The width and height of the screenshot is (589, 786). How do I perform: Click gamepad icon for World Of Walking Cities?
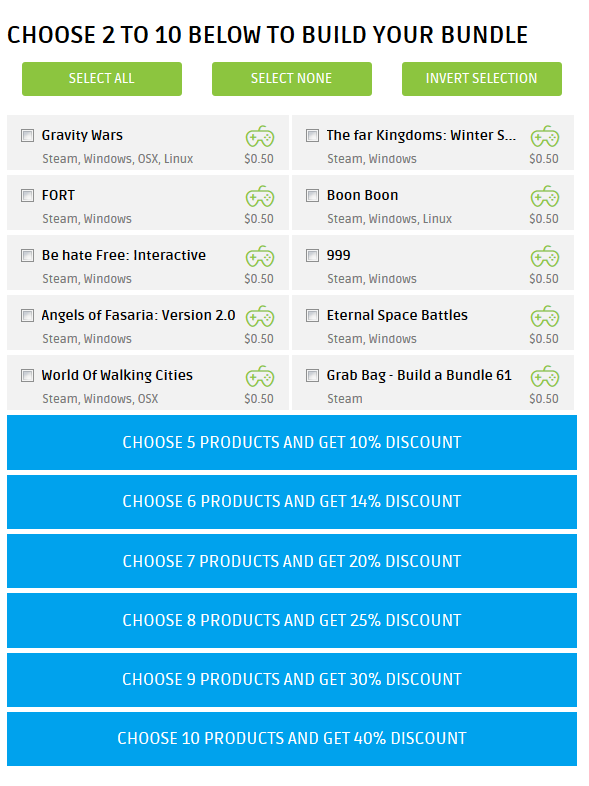(260, 376)
